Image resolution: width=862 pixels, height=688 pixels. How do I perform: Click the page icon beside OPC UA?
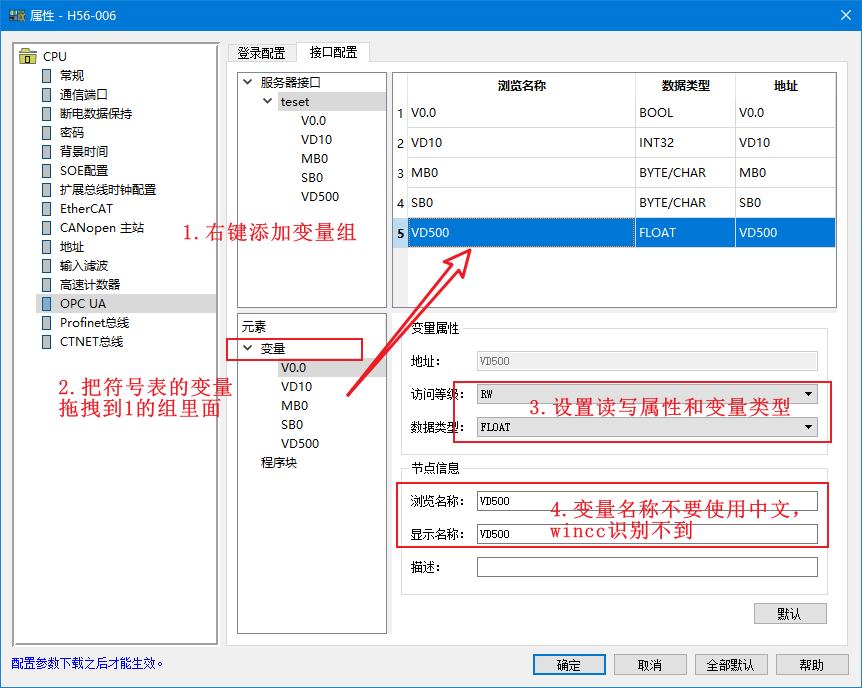[47, 304]
